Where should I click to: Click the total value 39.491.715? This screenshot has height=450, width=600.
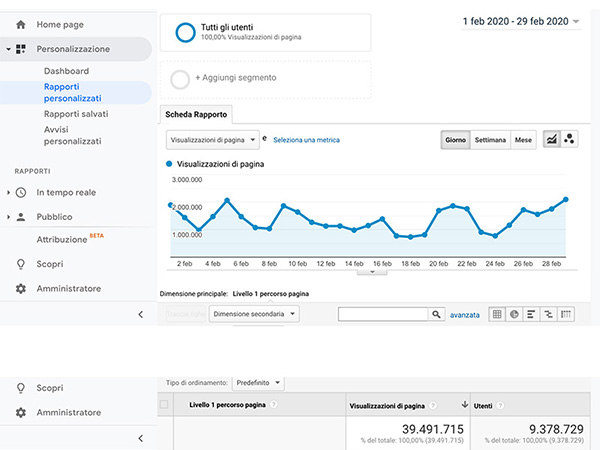coord(433,429)
